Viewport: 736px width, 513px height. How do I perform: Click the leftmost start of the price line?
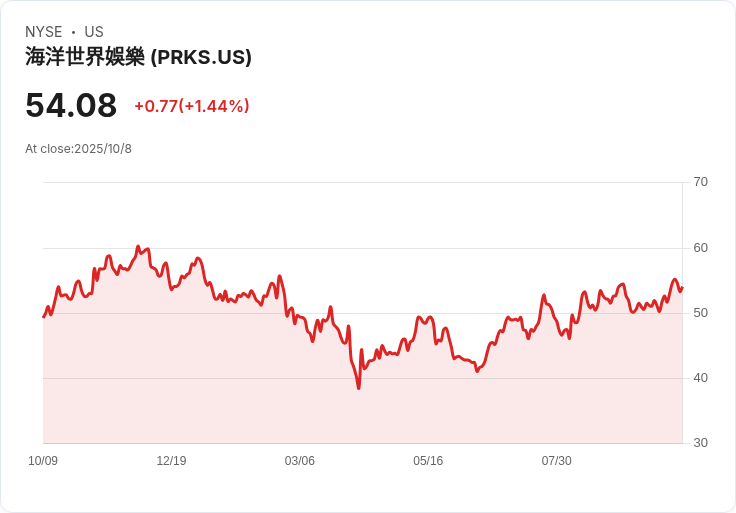44,316
